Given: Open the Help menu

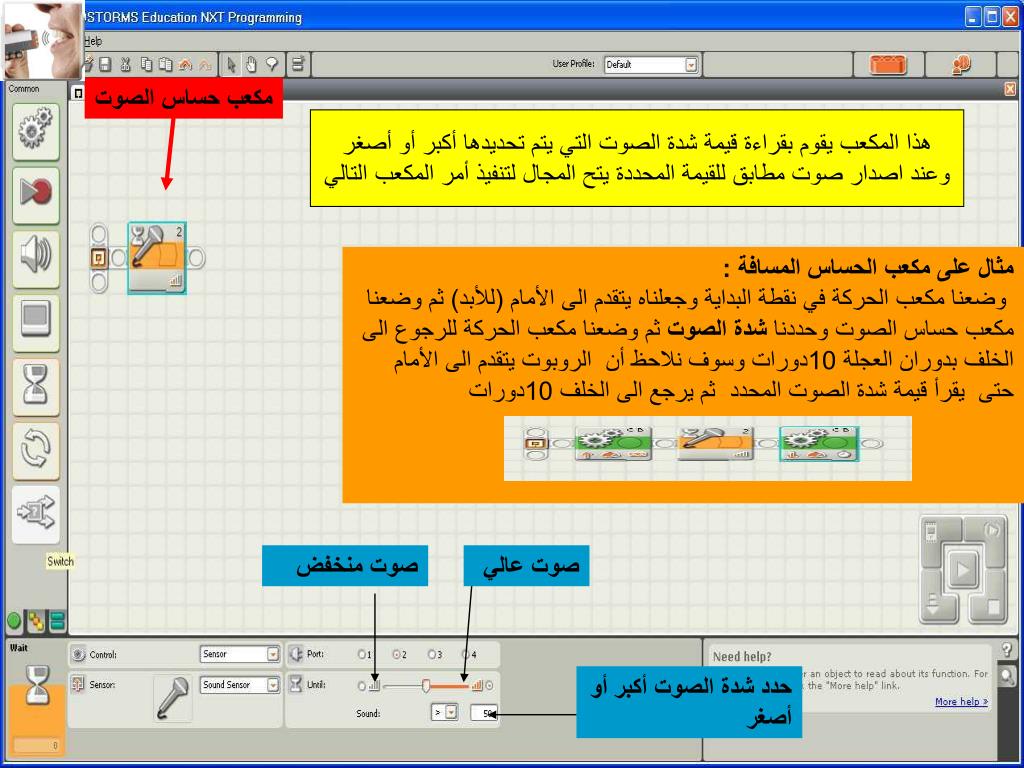Looking at the screenshot, I should click(93, 40).
